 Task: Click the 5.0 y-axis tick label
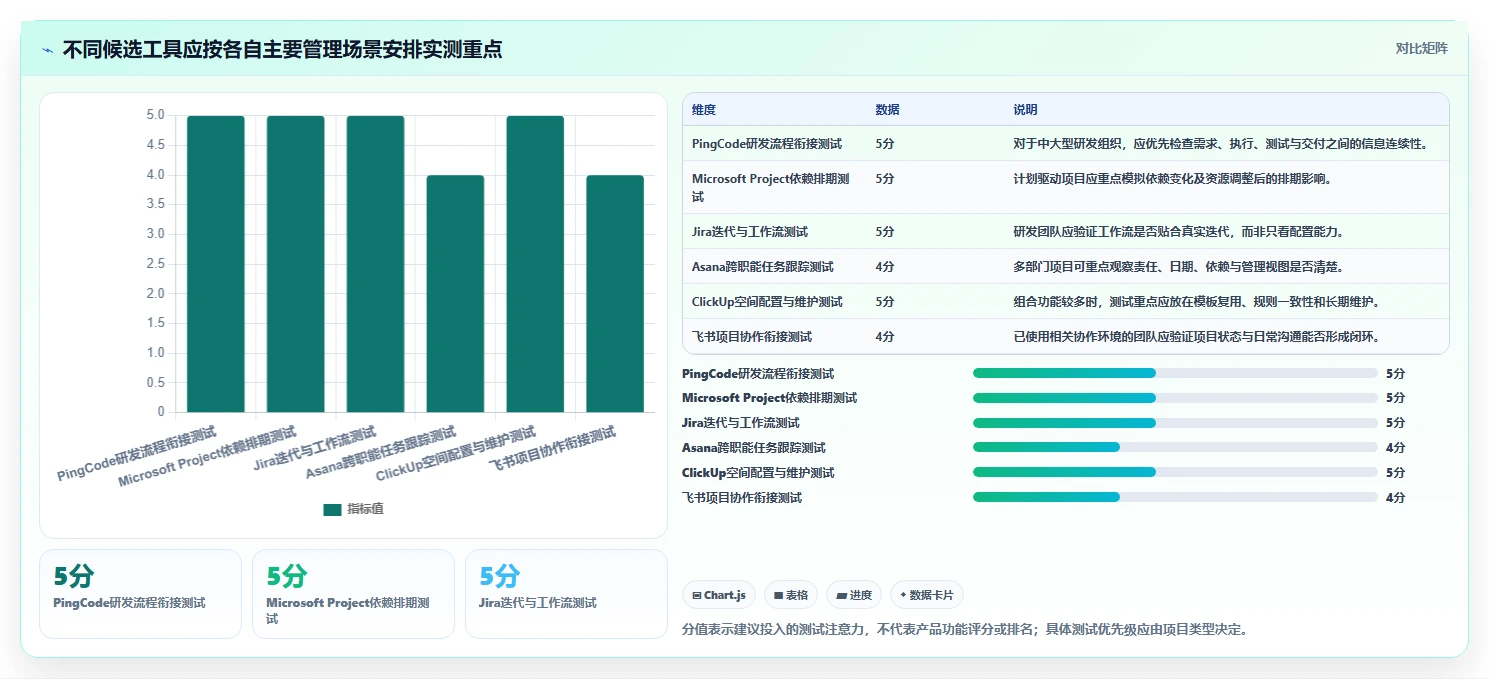click(x=155, y=115)
